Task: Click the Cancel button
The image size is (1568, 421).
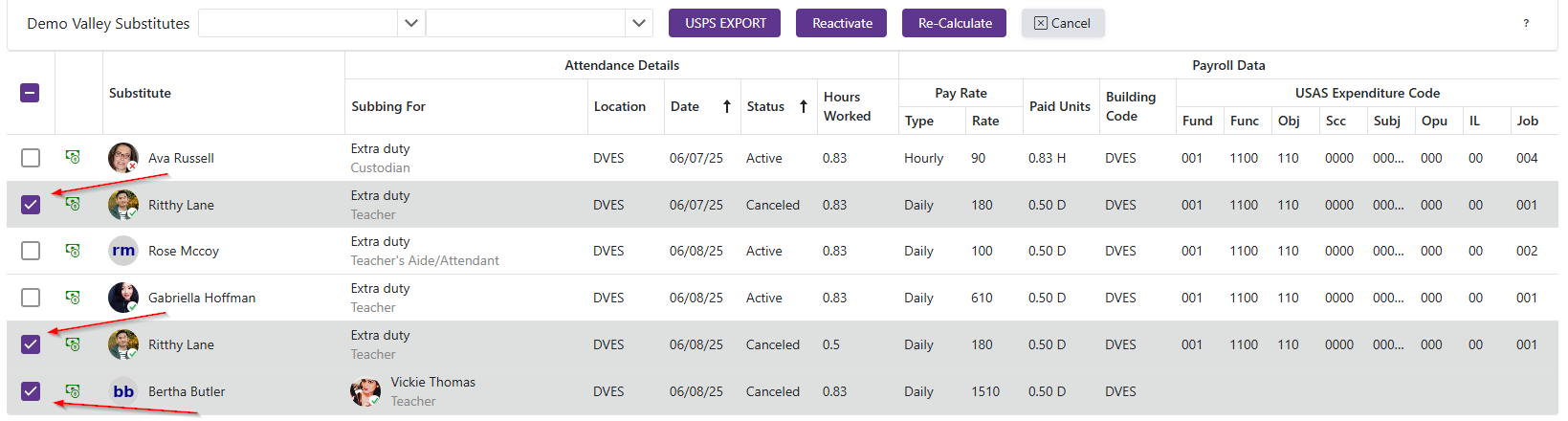Action: [x=1062, y=23]
